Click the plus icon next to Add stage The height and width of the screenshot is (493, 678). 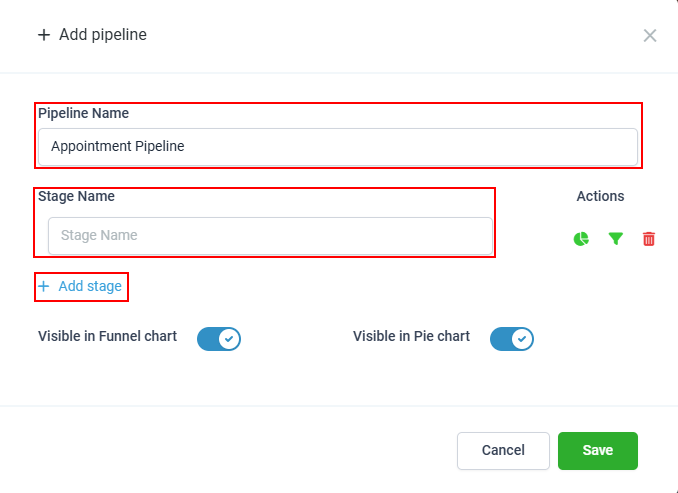pos(43,287)
